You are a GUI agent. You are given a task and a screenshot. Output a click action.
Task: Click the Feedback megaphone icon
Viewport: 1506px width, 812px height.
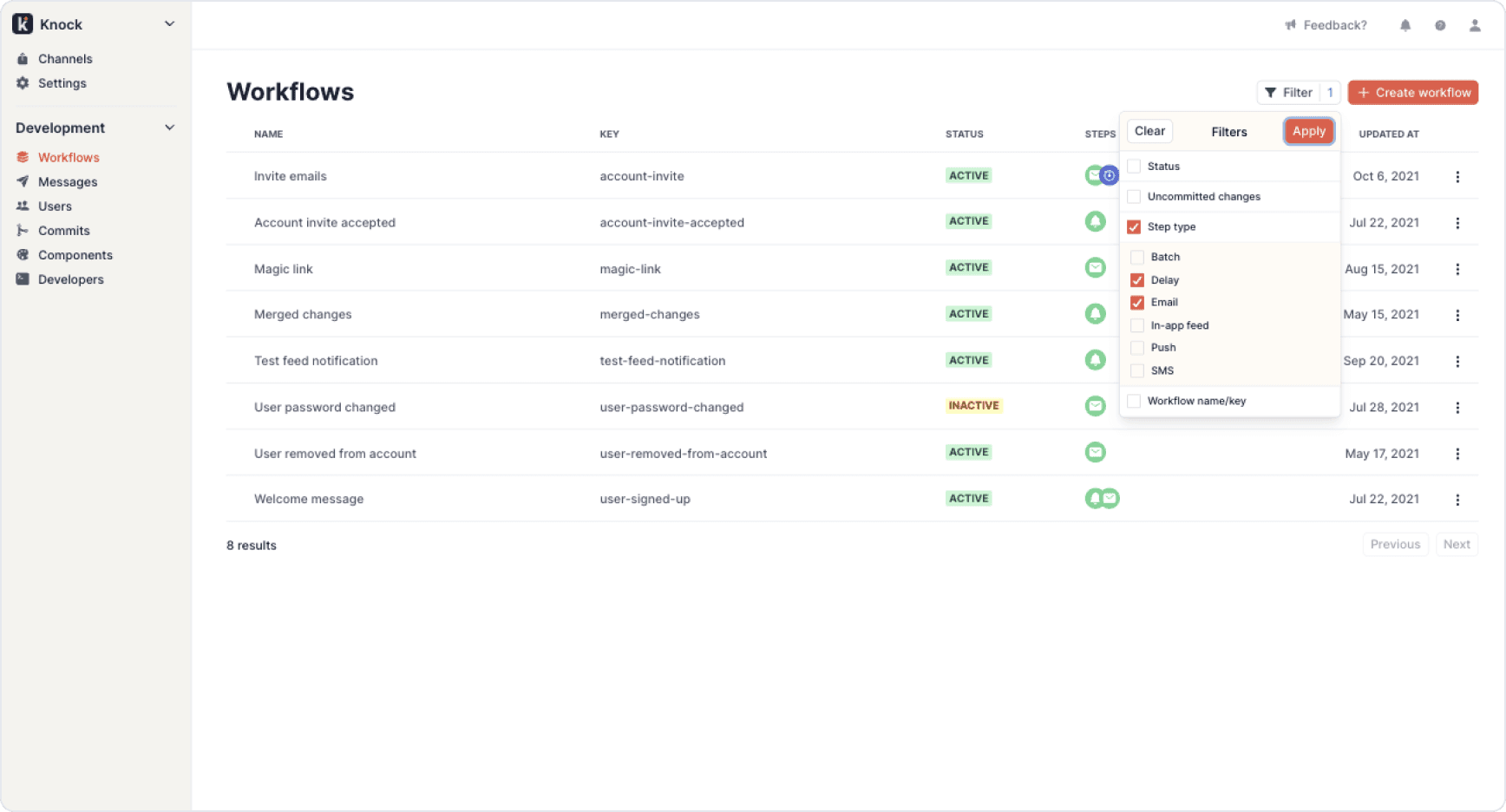1290,25
